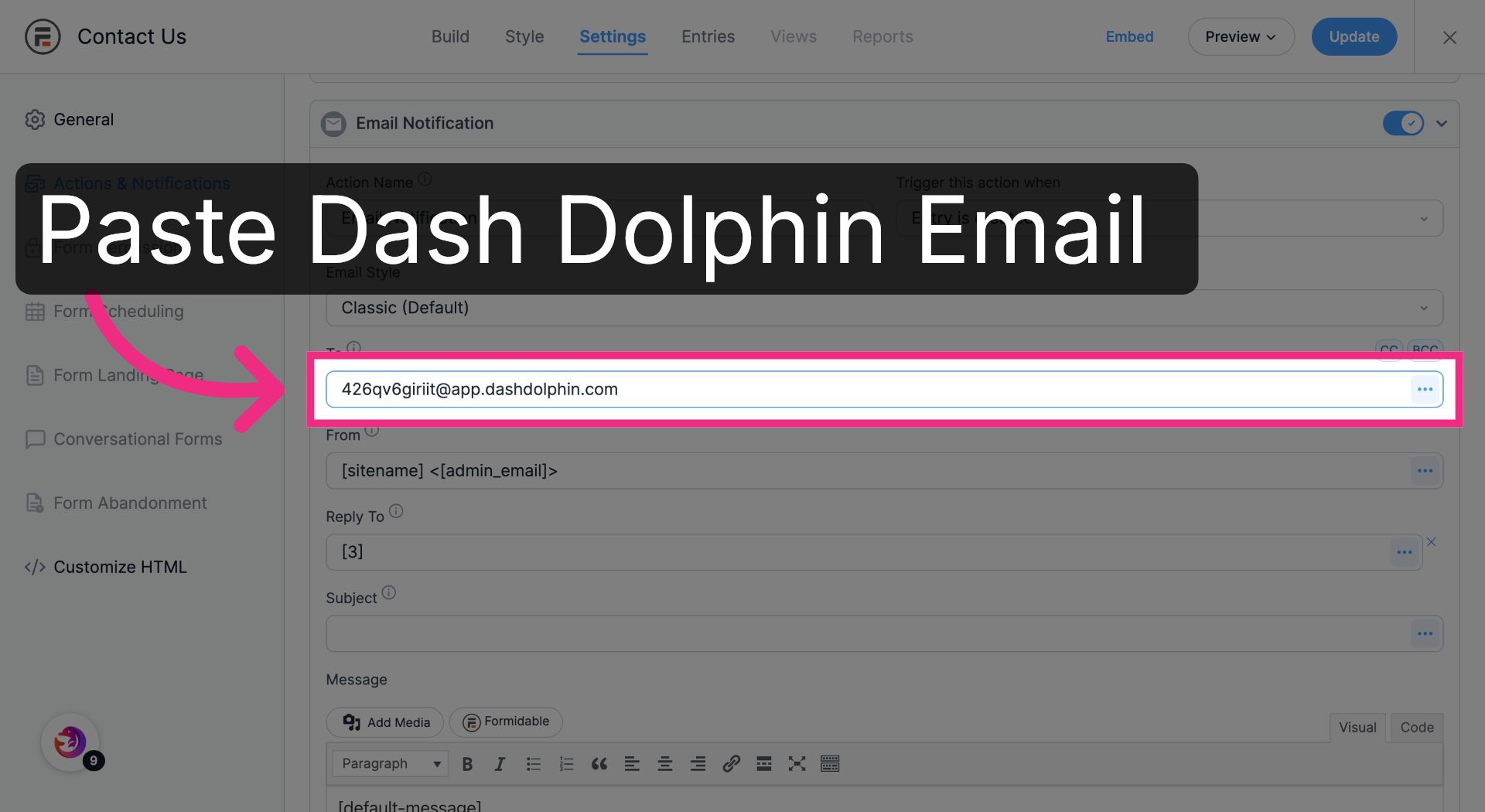Viewport: 1485px width, 812px height.
Task: Click the From info tooltip icon
Action: coord(372,430)
